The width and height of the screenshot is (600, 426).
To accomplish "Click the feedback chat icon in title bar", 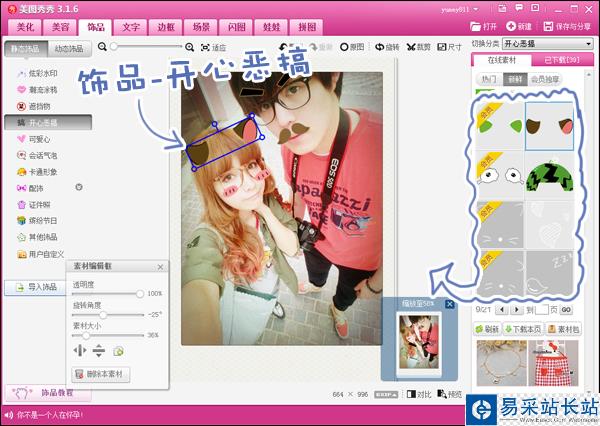I will tap(519, 8).
